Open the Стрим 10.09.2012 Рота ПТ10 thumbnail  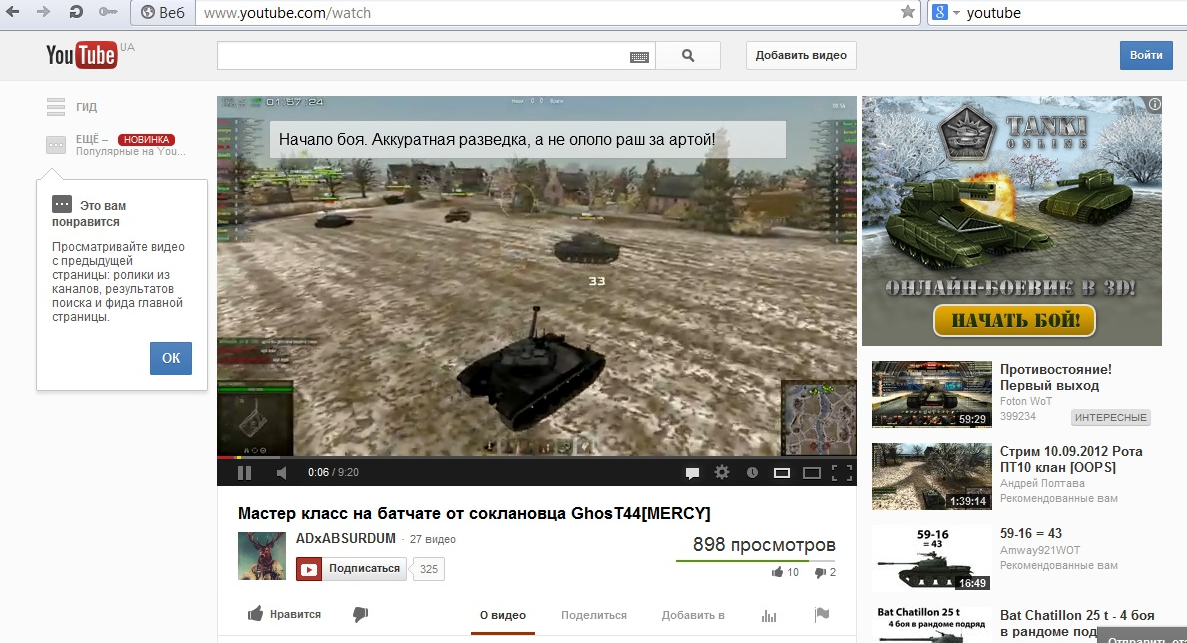[x=932, y=476]
